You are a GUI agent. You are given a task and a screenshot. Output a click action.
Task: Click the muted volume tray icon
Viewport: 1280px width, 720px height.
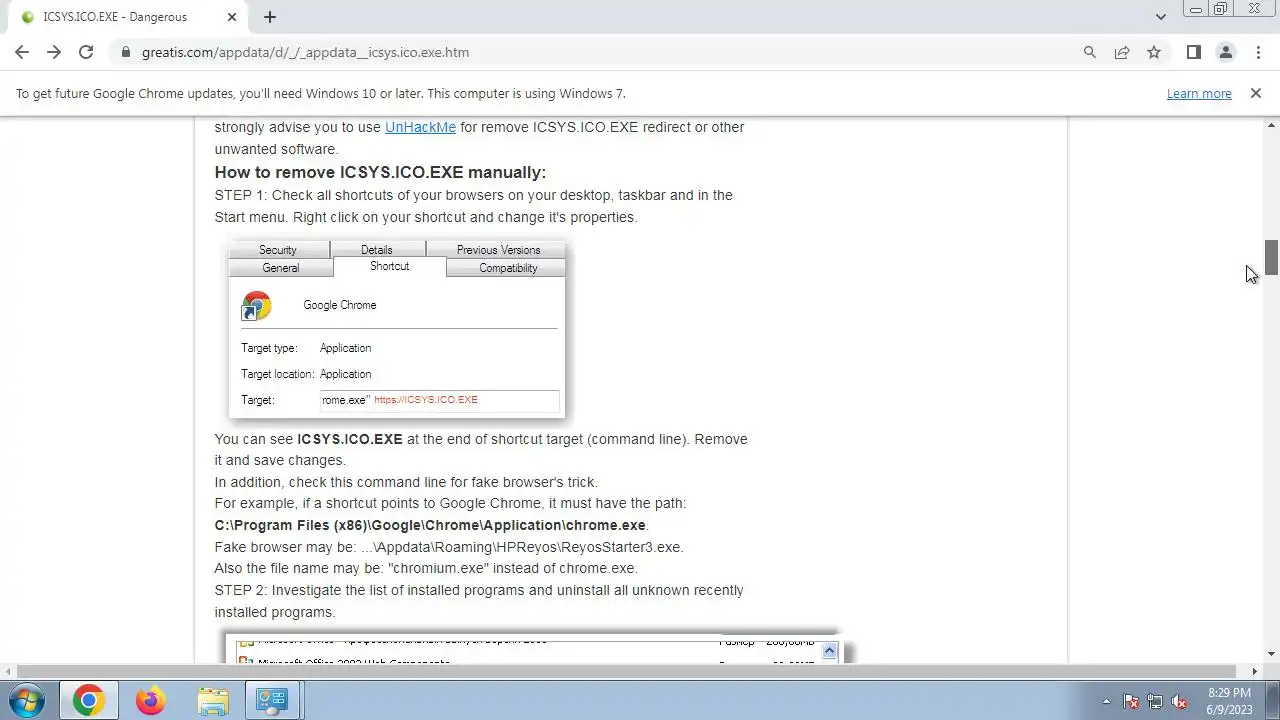tap(1179, 701)
